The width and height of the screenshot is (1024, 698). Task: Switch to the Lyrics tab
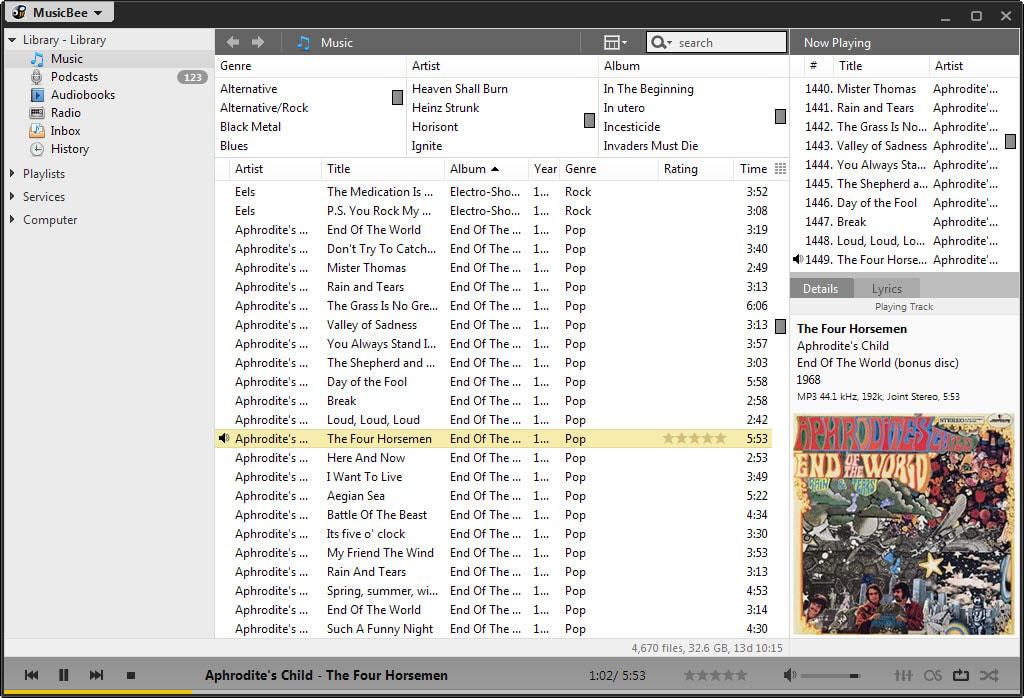coord(886,288)
